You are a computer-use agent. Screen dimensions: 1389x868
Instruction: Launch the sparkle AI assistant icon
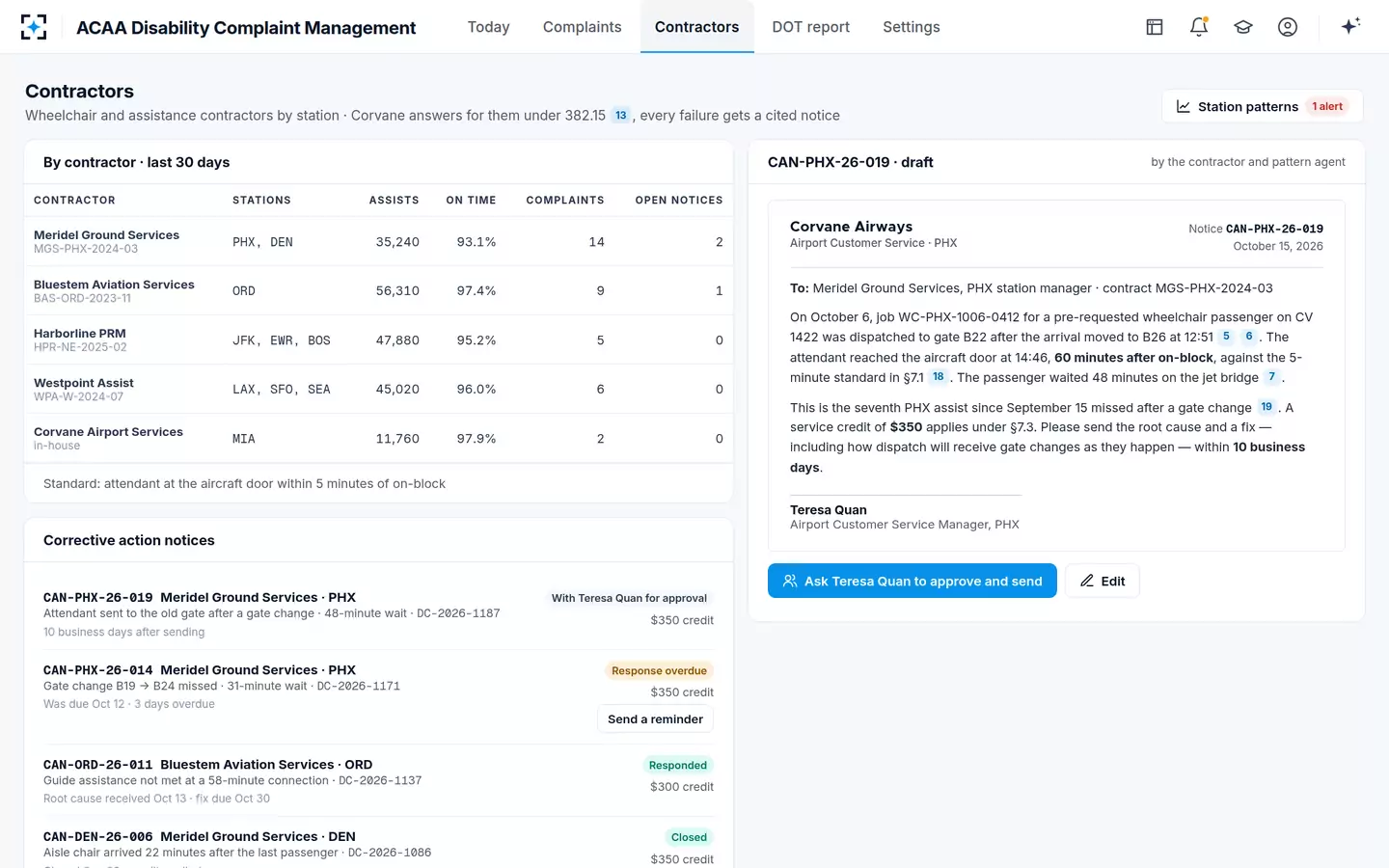pos(1350,27)
